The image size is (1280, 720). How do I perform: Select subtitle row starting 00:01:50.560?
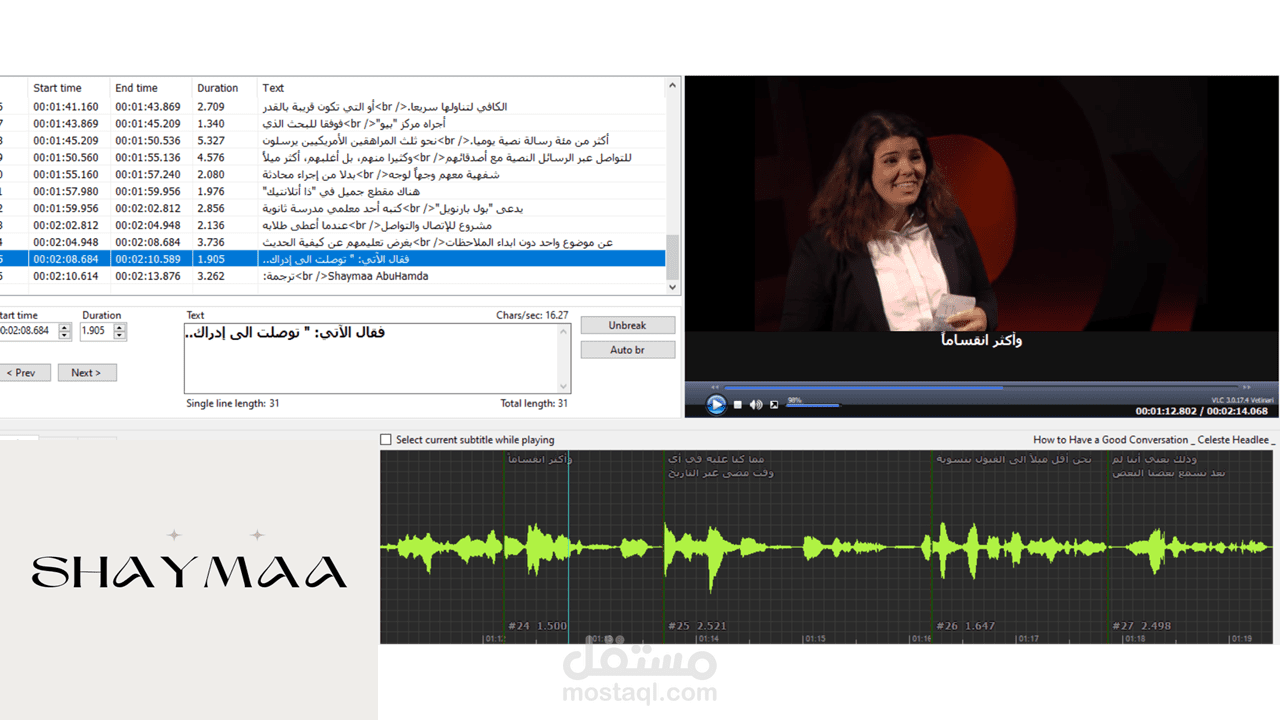[x=333, y=158]
